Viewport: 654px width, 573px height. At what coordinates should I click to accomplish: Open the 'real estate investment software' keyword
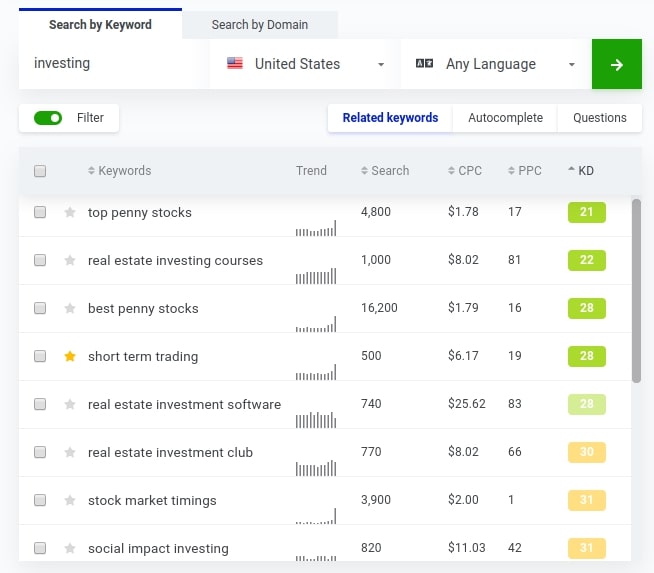click(x=184, y=404)
